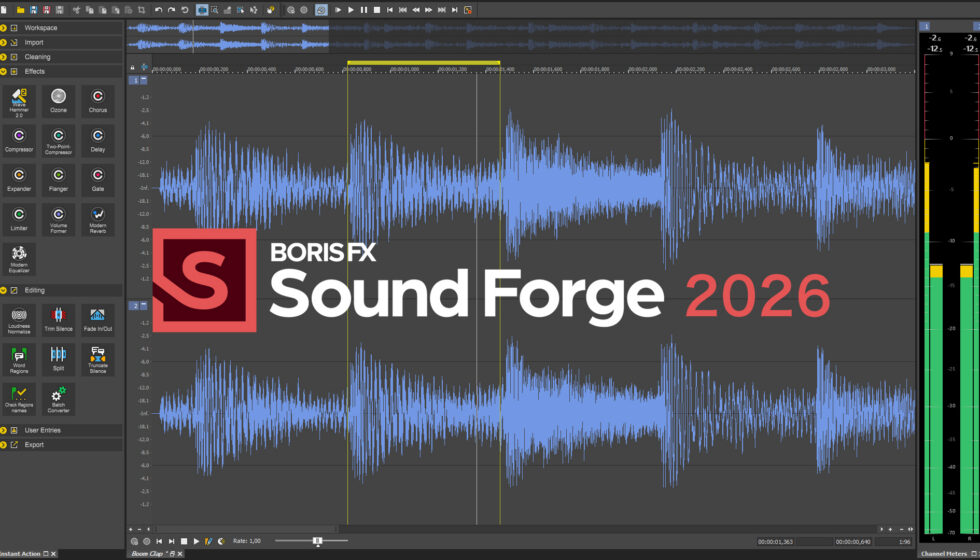Create Word Regions
Image resolution: width=980 pixels, height=560 pixels.
coord(19,360)
